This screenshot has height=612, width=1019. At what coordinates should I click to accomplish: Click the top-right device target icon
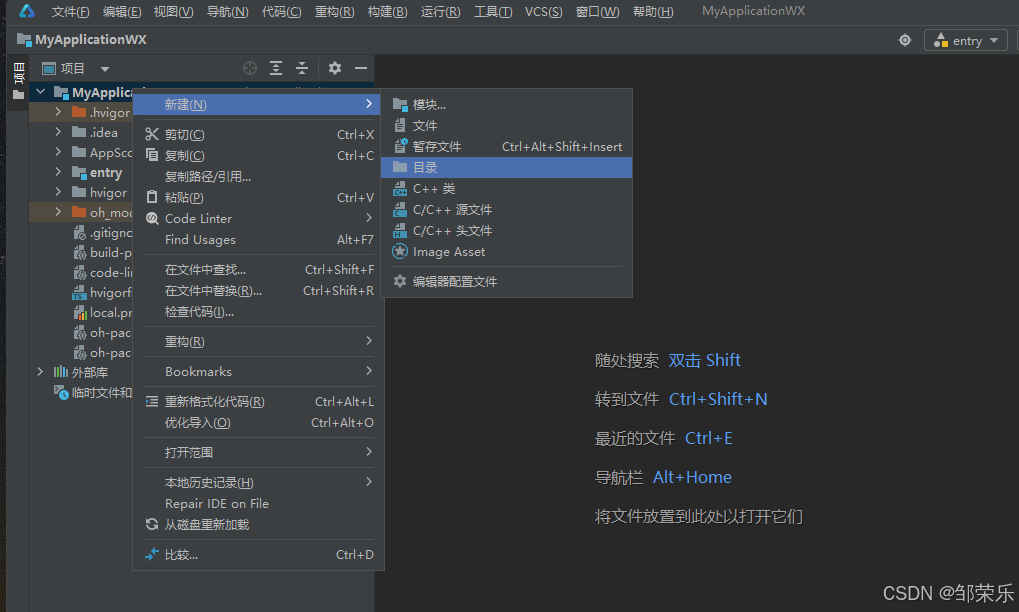click(x=905, y=40)
